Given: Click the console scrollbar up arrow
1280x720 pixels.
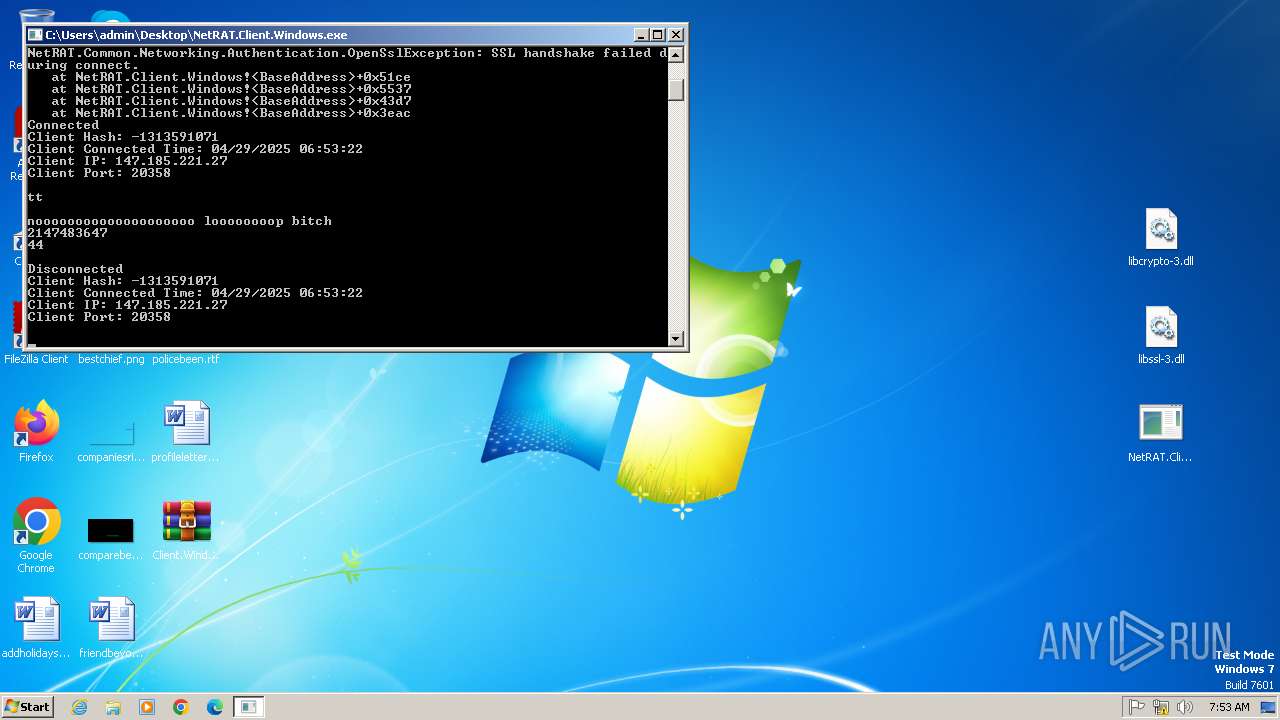Looking at the screenshot, I should point(676,54).
